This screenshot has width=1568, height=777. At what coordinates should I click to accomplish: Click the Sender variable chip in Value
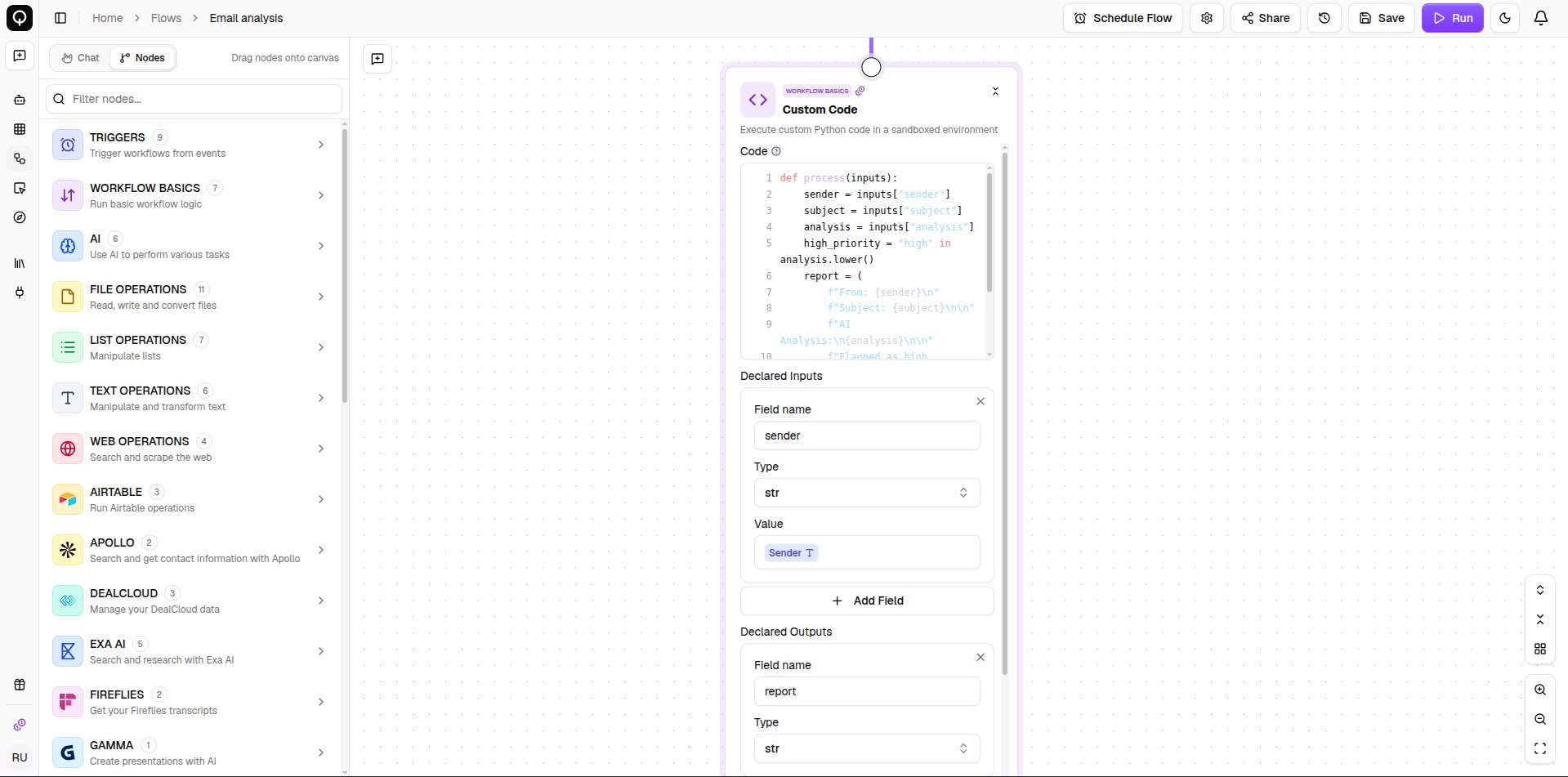pos(791,553)
